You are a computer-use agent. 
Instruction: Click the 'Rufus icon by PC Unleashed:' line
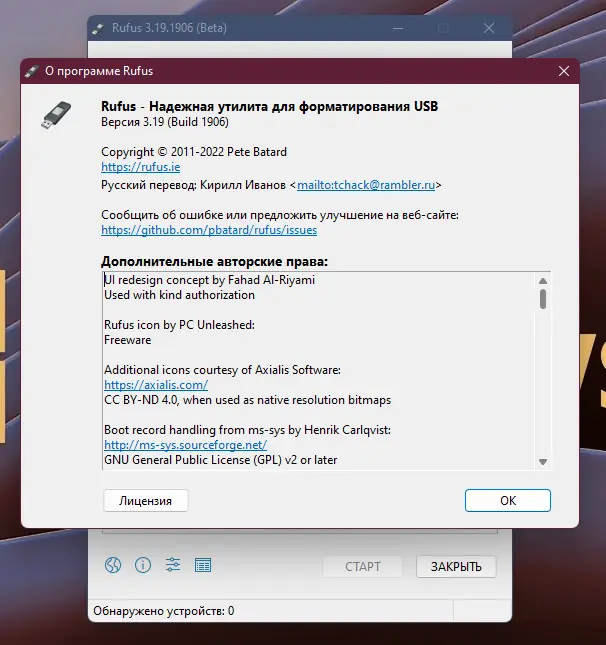click(179, 325)
